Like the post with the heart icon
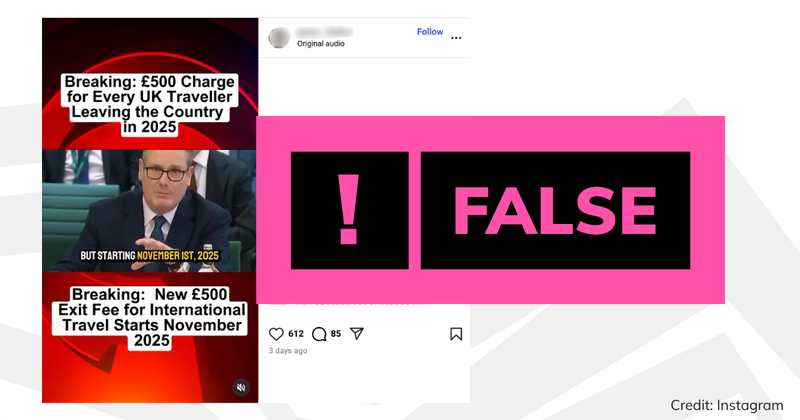The width and height of the screenshot is (800, 420). [276, 334]
